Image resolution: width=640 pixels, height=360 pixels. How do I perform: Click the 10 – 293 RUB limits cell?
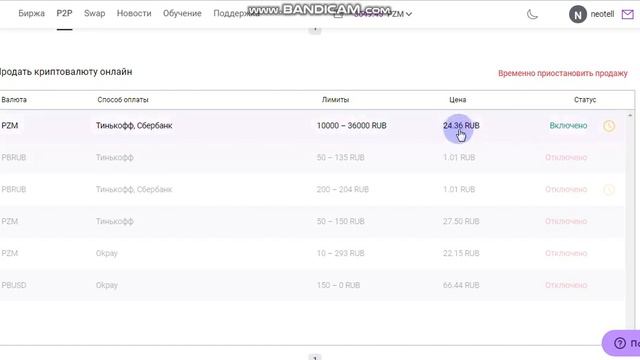[340, 253]
